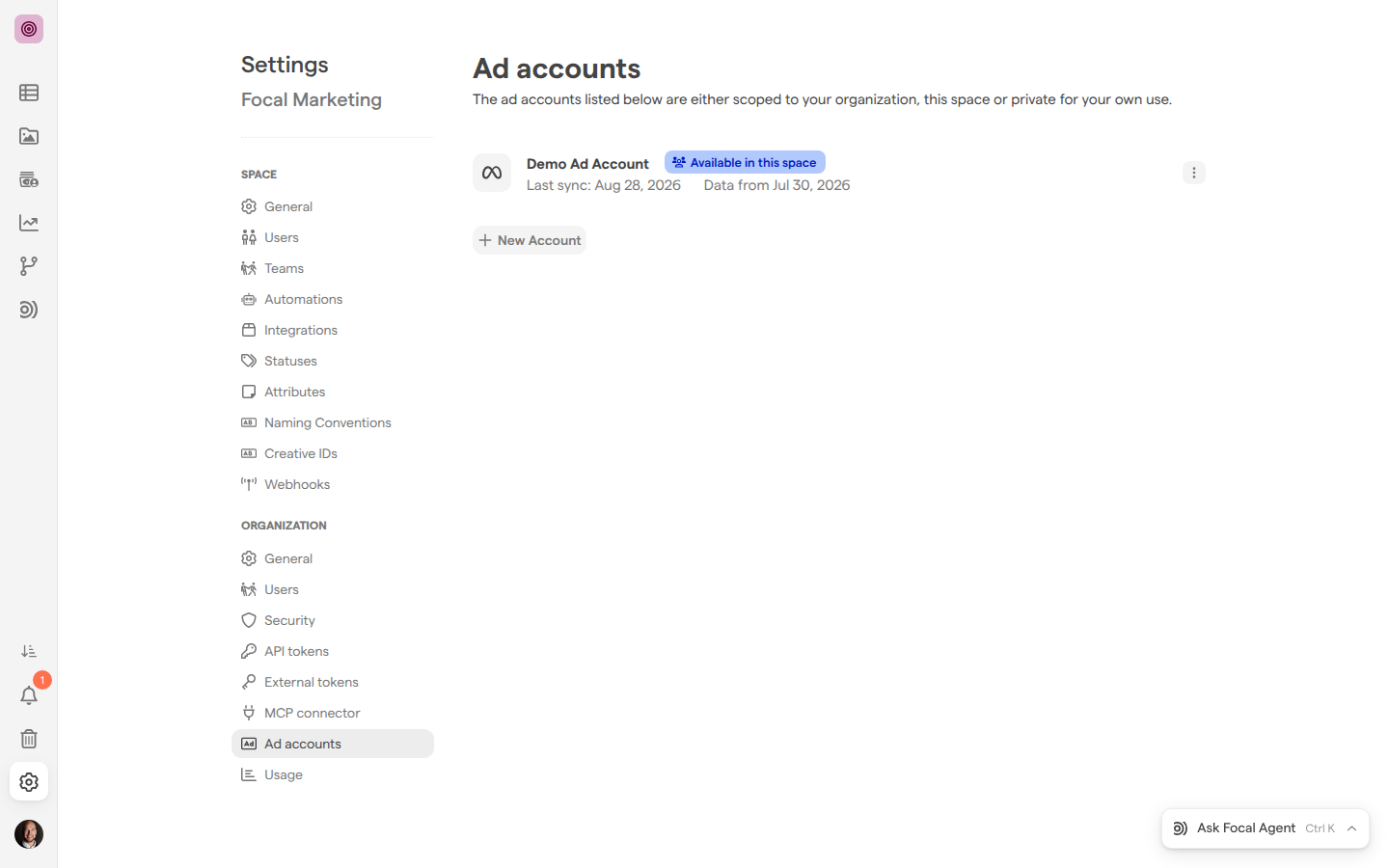Open the user profile avatar
The image size is (1389, 868).
pos(29,834)
